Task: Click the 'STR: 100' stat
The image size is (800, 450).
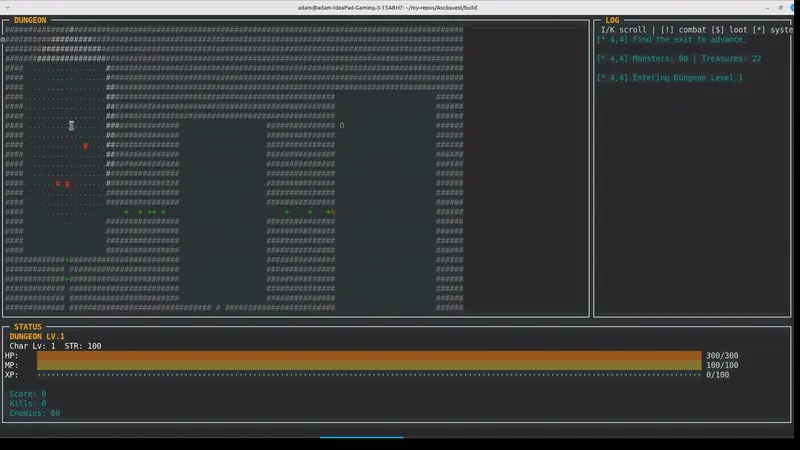Action: (x=83, y=346)
